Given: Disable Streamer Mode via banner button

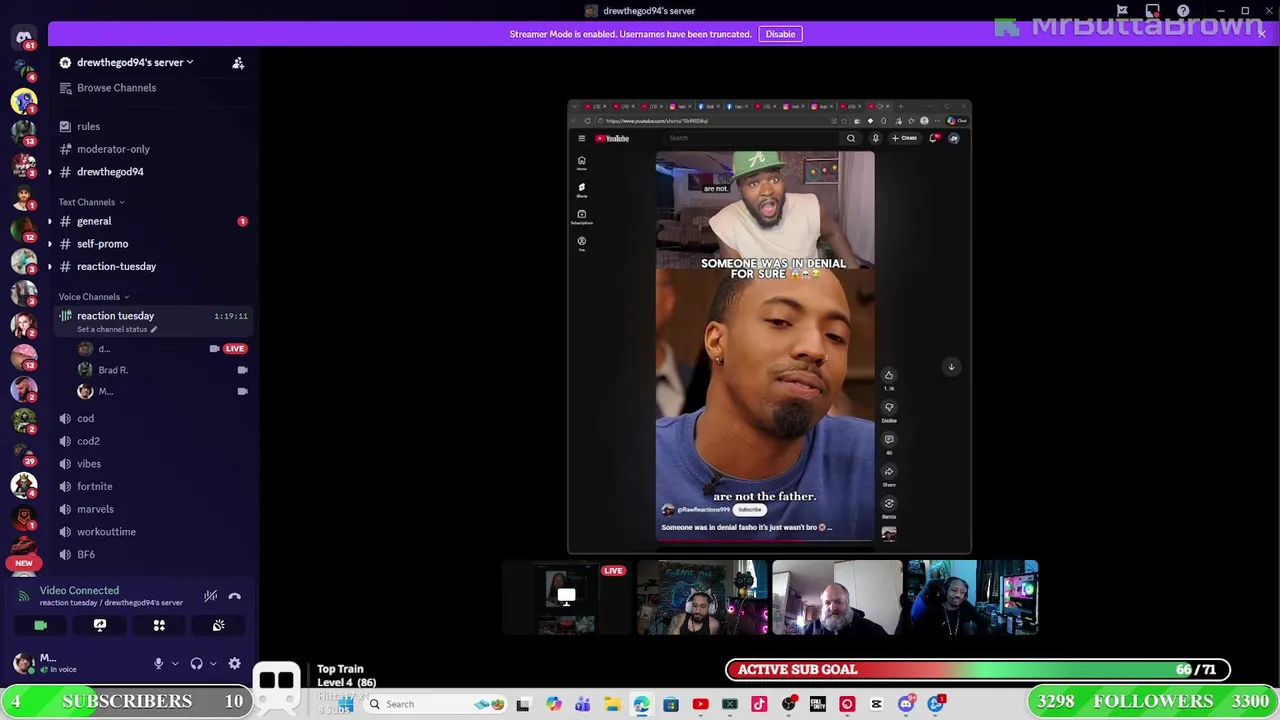Looking at the screenshot, I should [780, 34].
